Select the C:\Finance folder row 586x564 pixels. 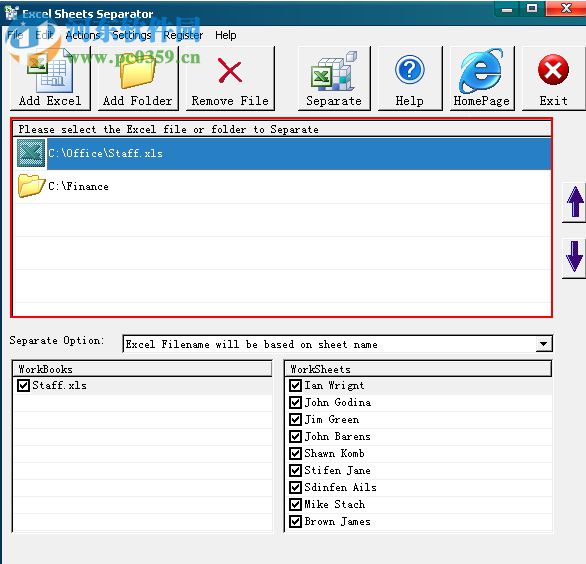pos(283,186)
